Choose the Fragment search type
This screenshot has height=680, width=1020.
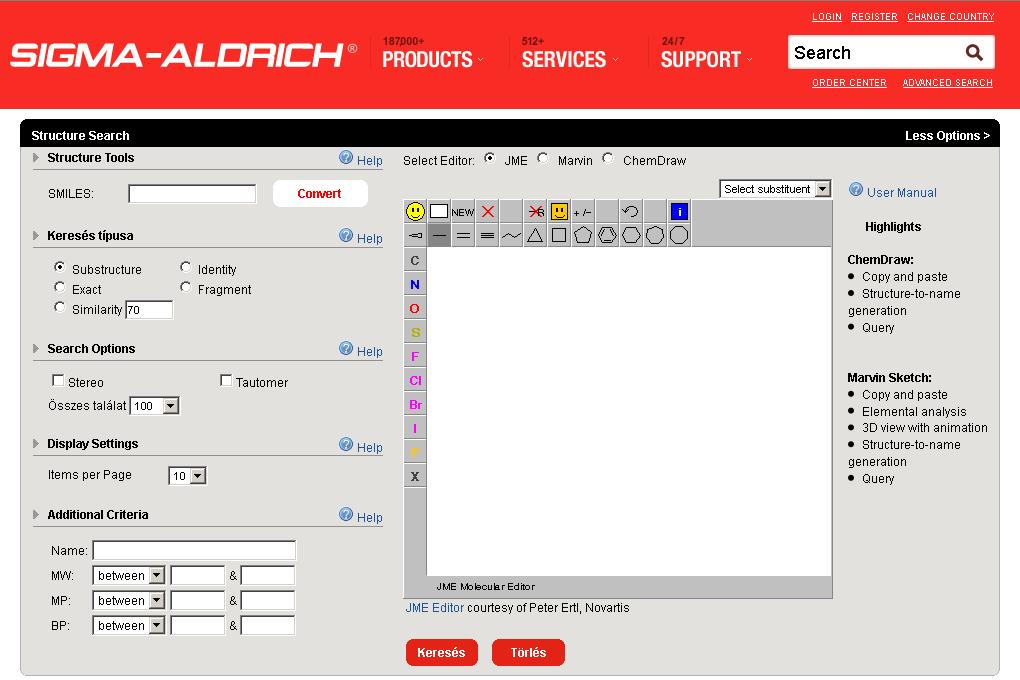click(x=186, y=287)
